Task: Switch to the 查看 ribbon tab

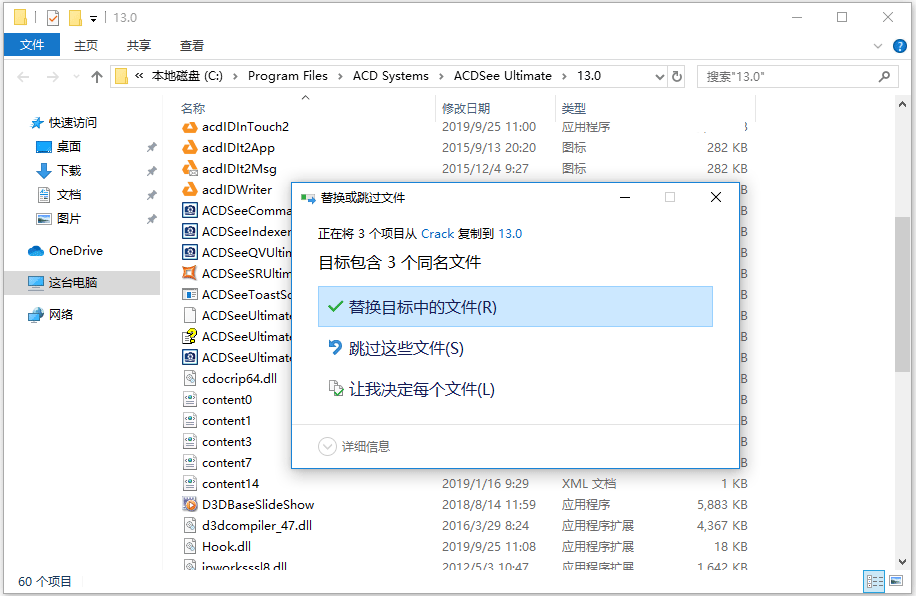Action: [191, 44]
